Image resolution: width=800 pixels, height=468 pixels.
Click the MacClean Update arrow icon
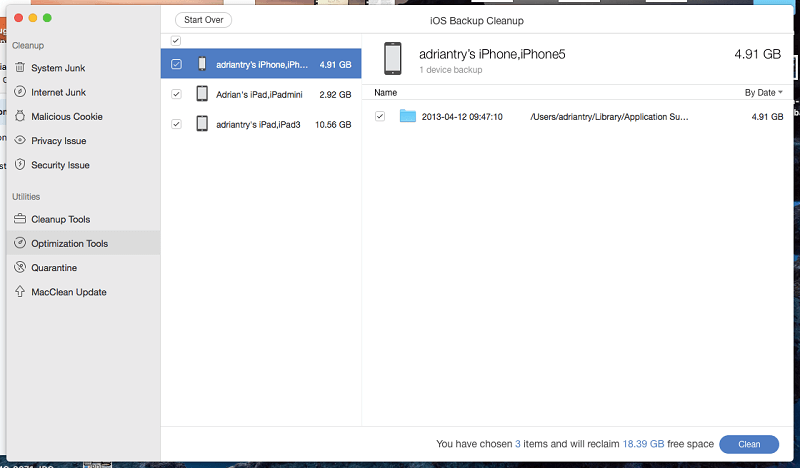(20, 291)
